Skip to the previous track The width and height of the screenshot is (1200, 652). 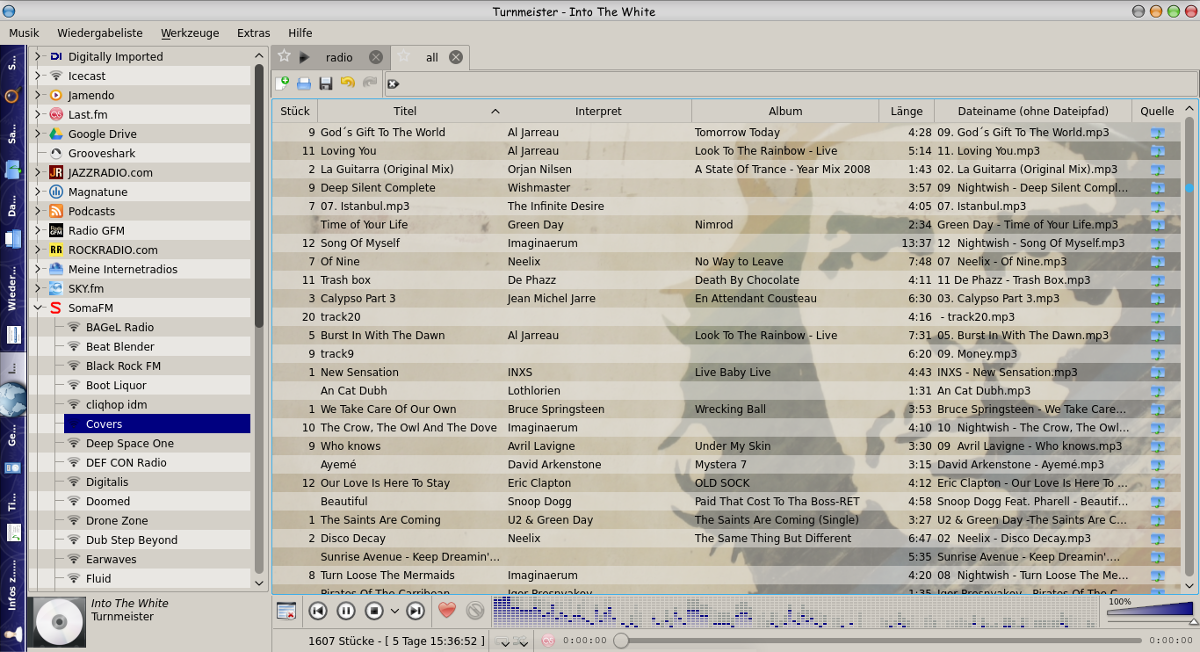pyautogui.click(x=318, y=611)
